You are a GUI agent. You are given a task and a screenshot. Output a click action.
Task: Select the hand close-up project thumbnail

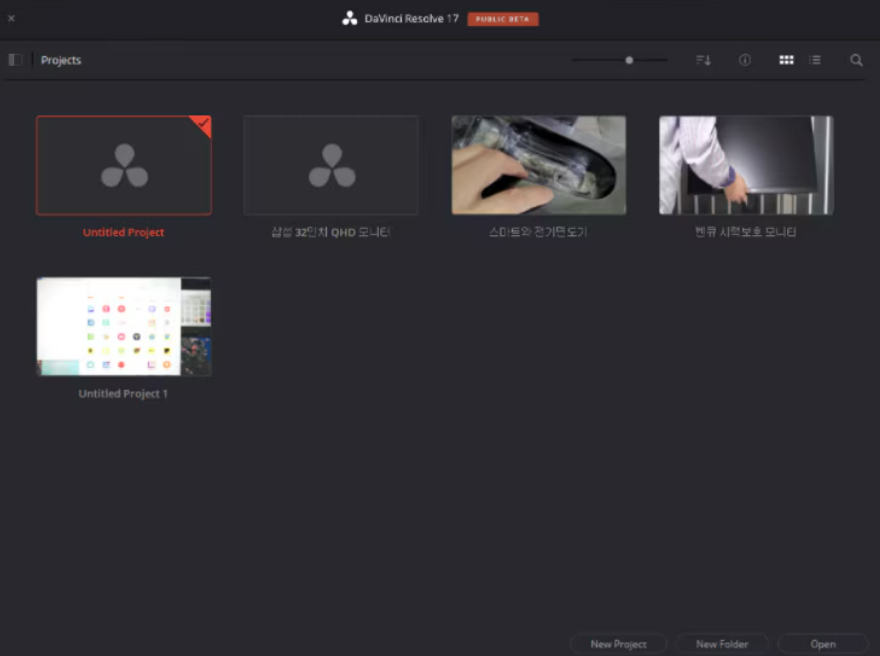539,166
